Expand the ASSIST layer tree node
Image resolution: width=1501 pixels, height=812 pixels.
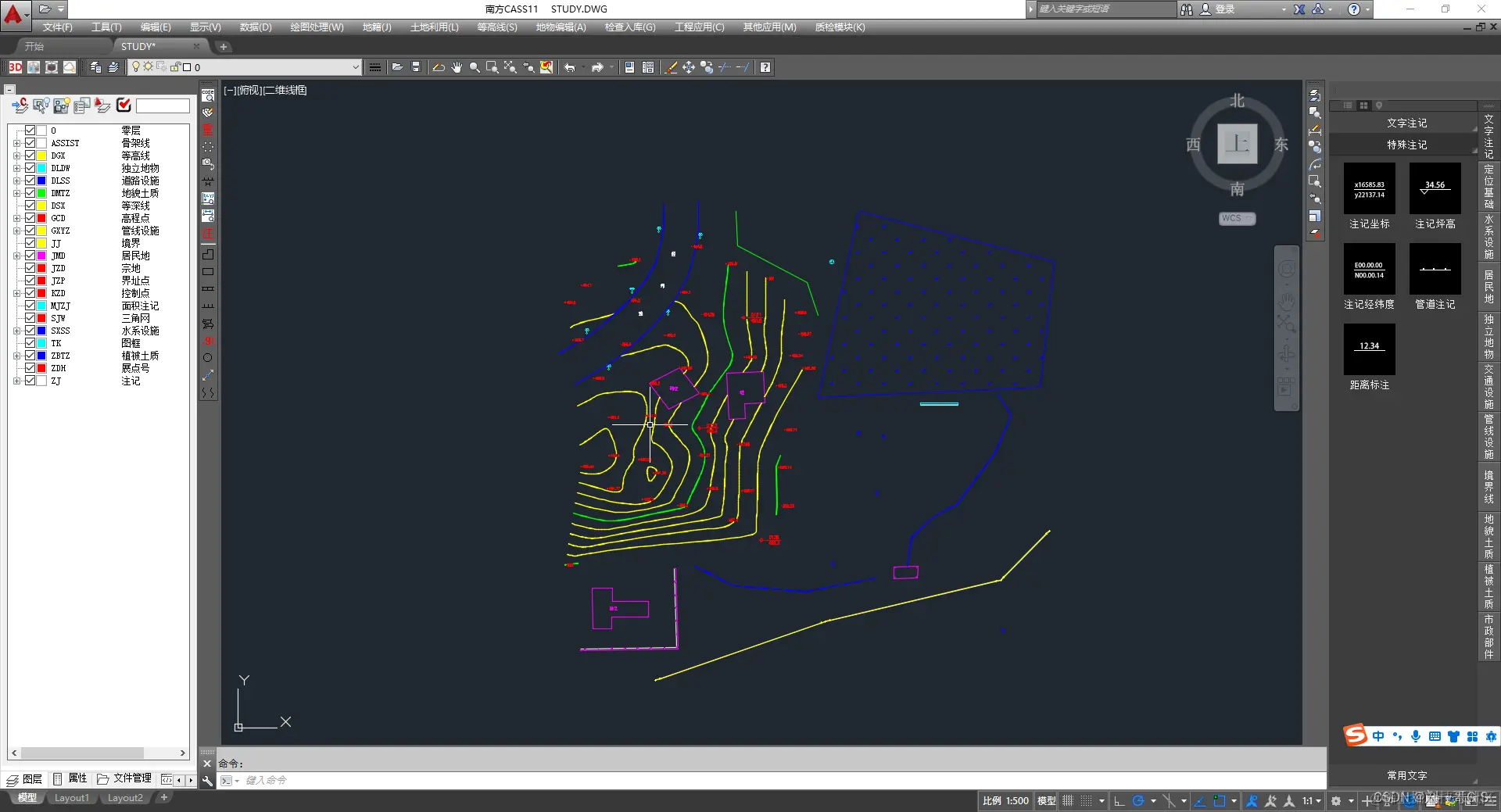16,143
